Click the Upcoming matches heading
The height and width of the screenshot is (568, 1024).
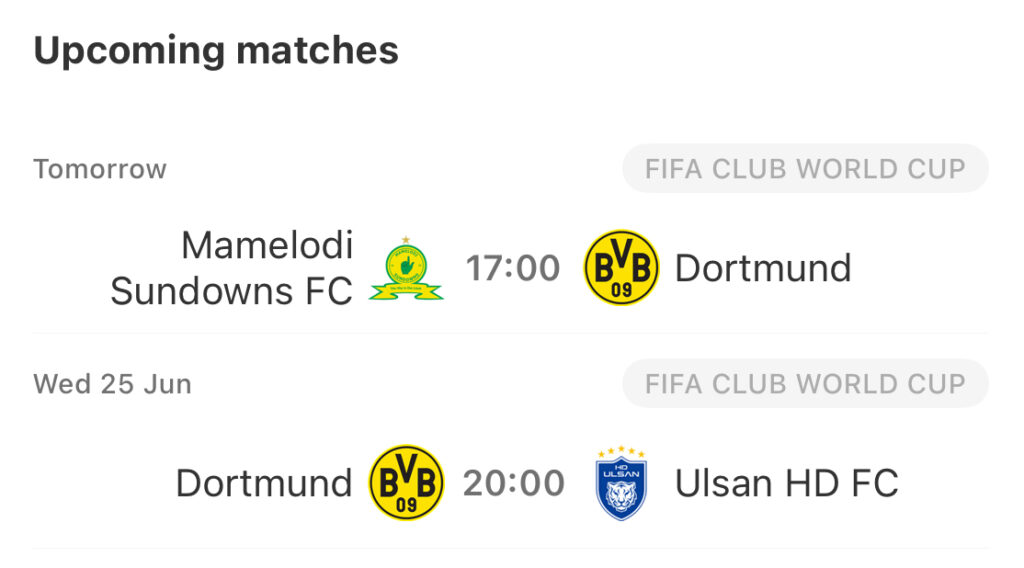pos(216,51)
